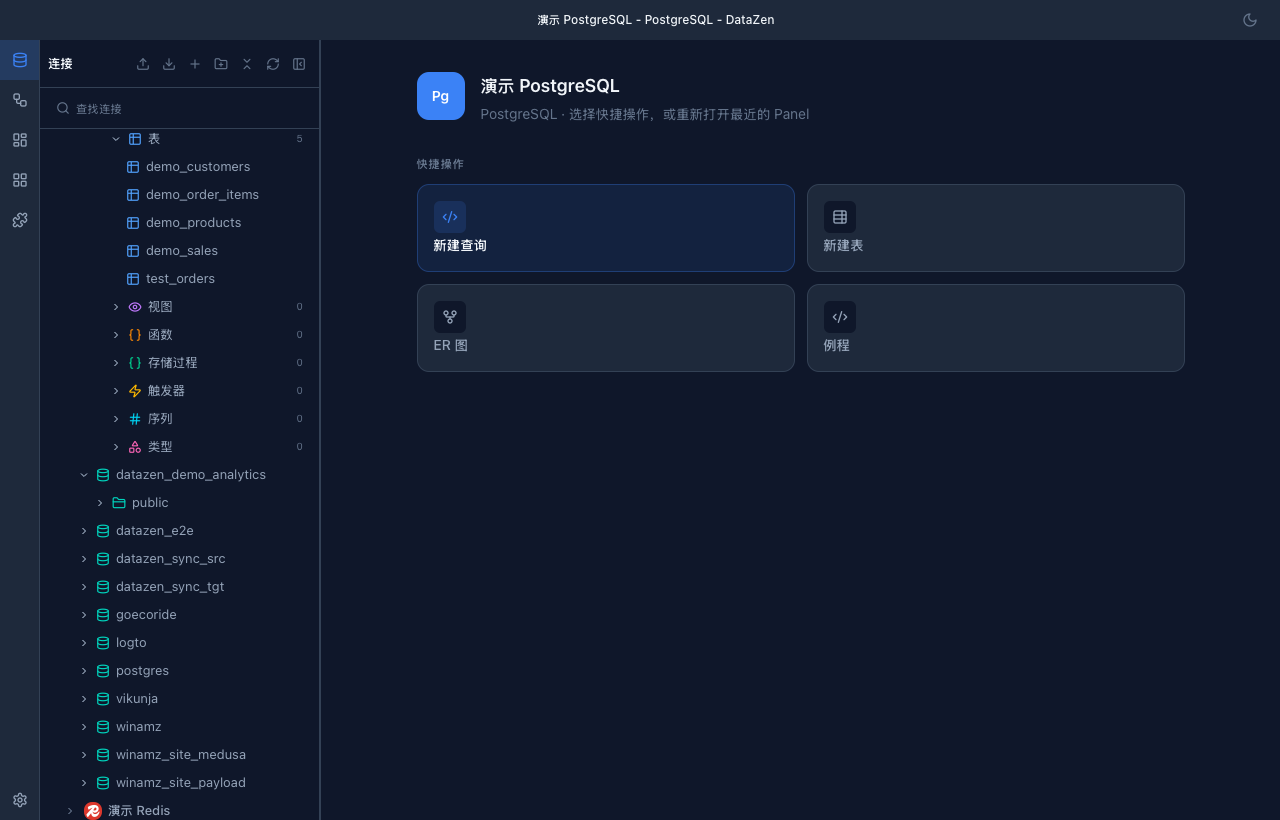
Task: Toggle dark mode with the moon icon
Action: click(x=1250, y=20)
